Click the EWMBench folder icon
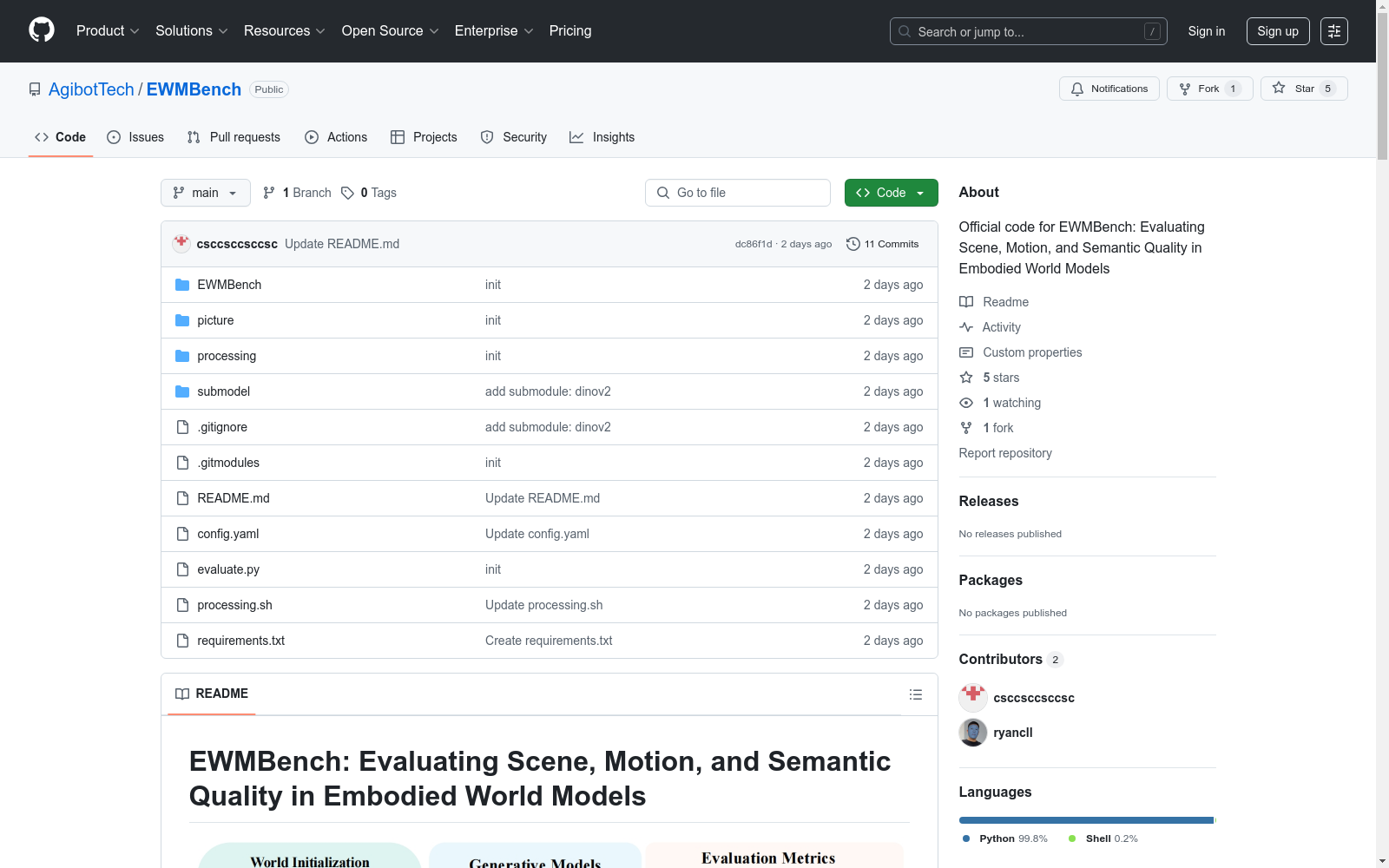The height and width of the screenshot is (868, 1389). tap(182, 285)
